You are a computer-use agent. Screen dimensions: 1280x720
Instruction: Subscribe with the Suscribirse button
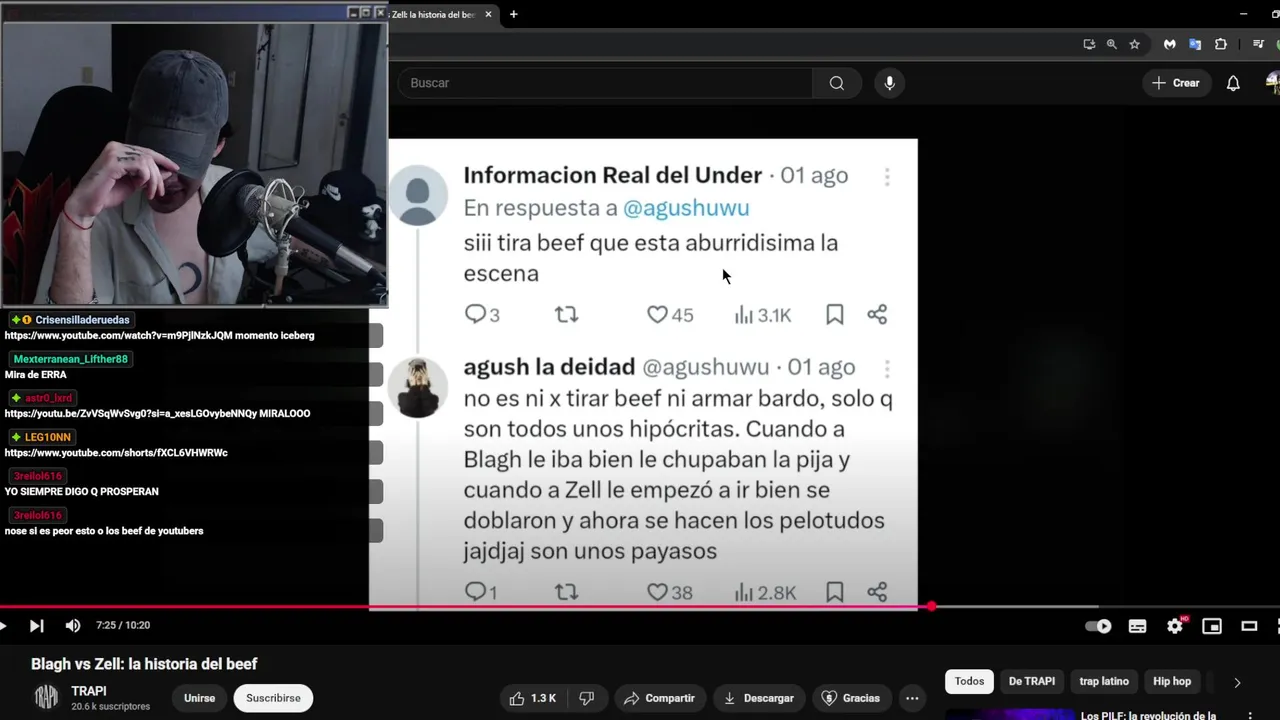(x=273, y=698)
